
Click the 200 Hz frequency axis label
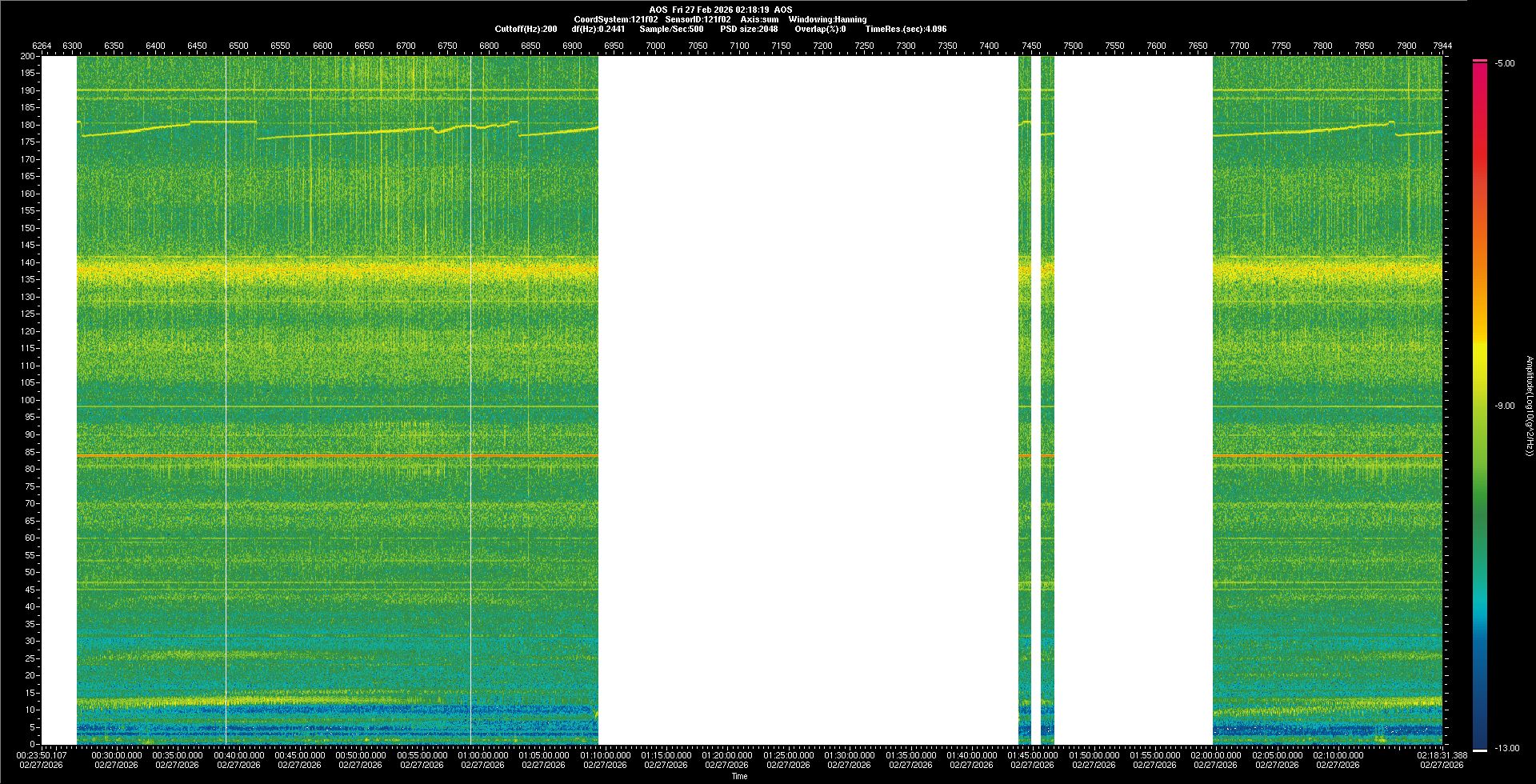(28, 56)
